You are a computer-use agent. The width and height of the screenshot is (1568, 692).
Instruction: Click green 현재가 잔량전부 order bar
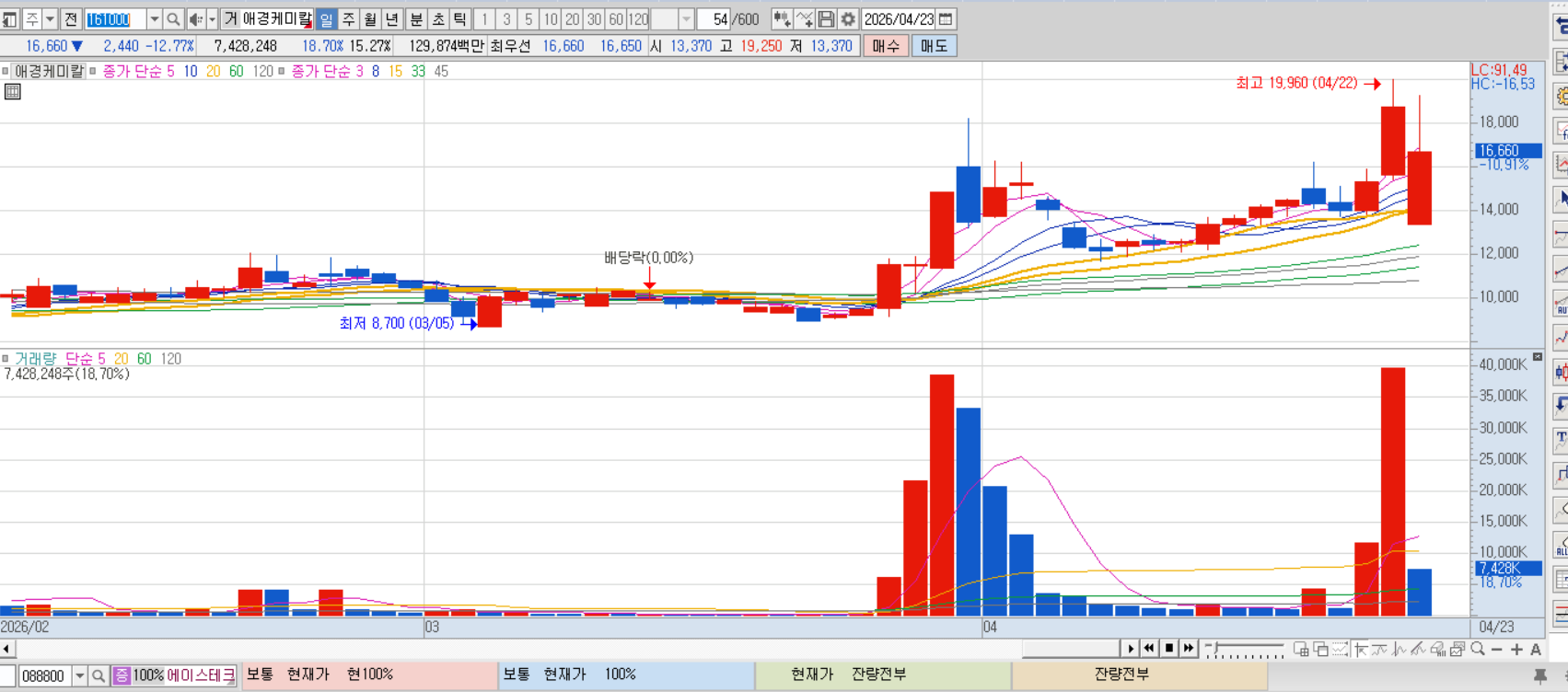point(883,675)
